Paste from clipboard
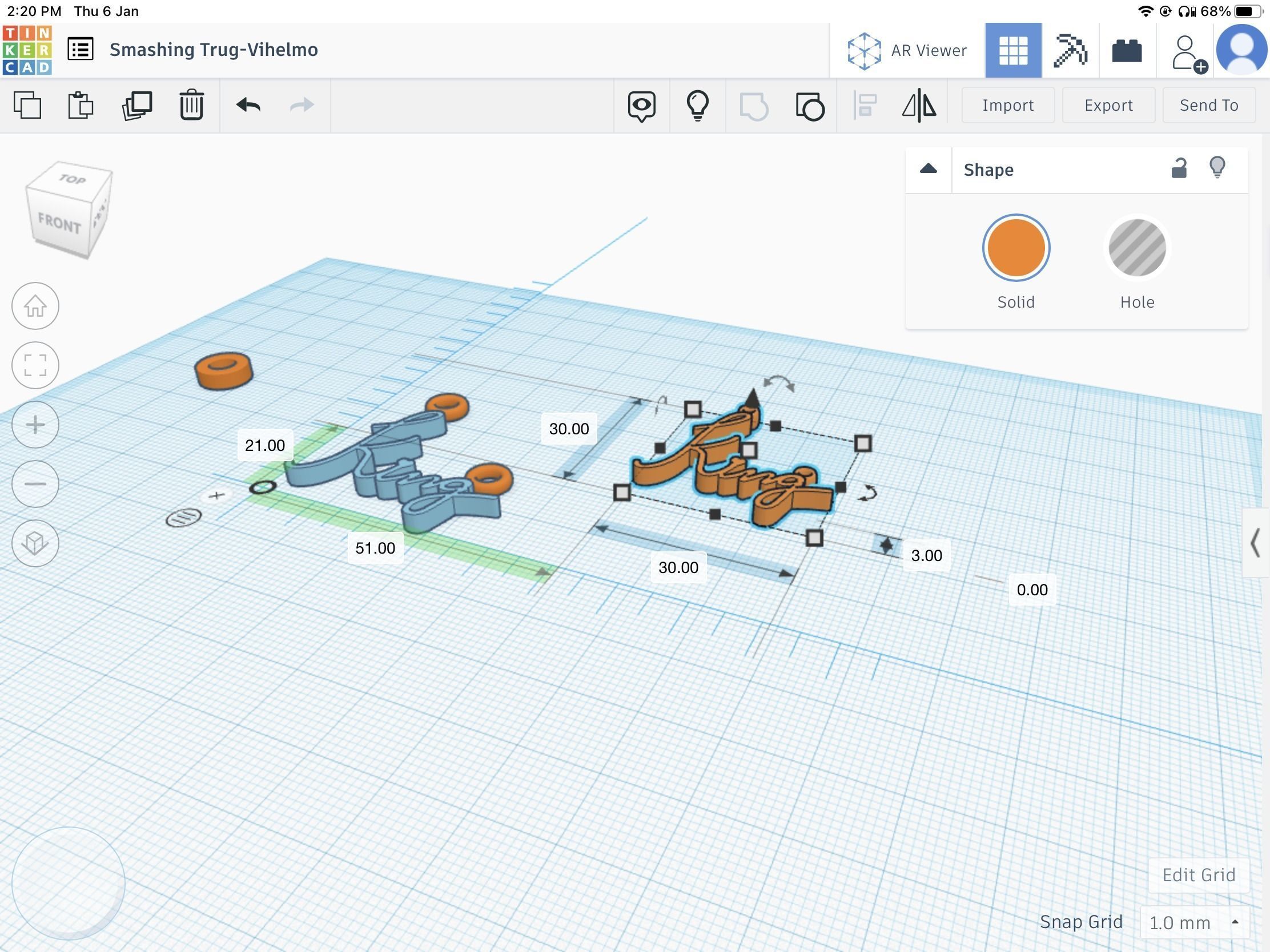 [x=81, y=105]
